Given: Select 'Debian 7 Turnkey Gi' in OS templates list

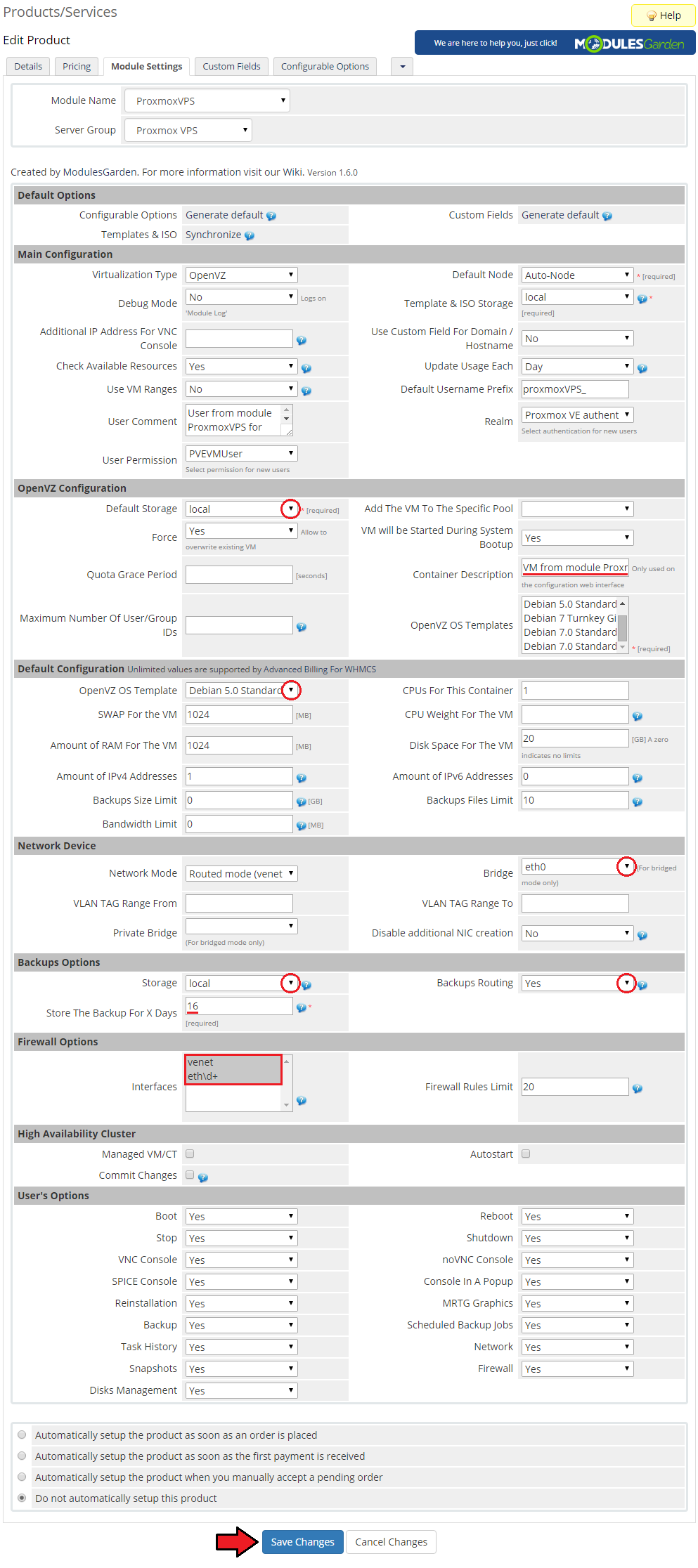Looking at the screenshot, I should click(570, 618).
